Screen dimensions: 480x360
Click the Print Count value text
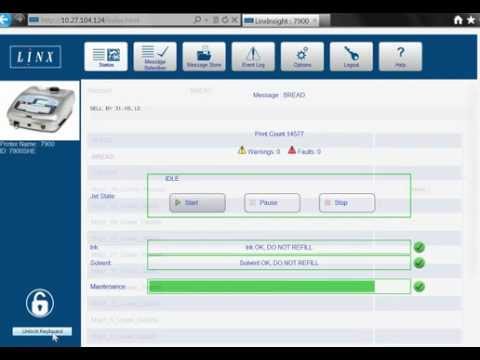[x=279, y=134]
